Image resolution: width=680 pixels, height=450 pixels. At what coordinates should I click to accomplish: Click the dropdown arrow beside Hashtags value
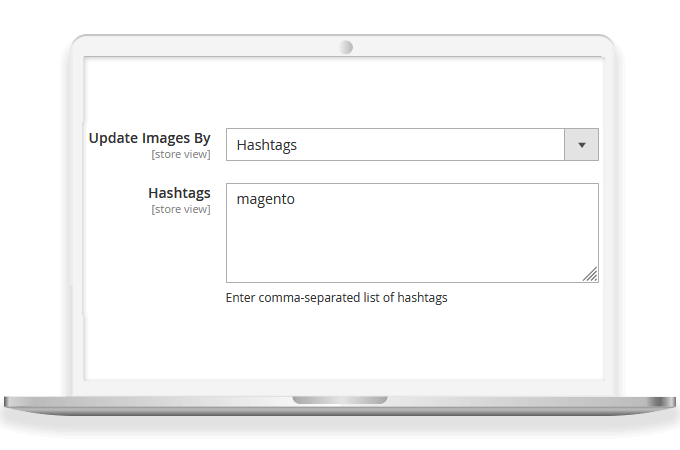click(x=581, y=145)
